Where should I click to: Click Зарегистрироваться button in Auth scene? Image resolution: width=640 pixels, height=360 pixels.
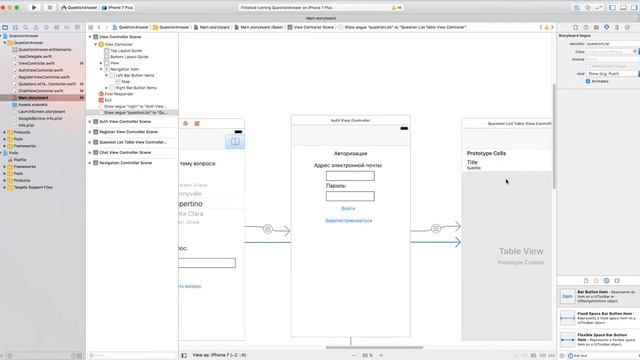pyautogui.click(x=349, y=221)
